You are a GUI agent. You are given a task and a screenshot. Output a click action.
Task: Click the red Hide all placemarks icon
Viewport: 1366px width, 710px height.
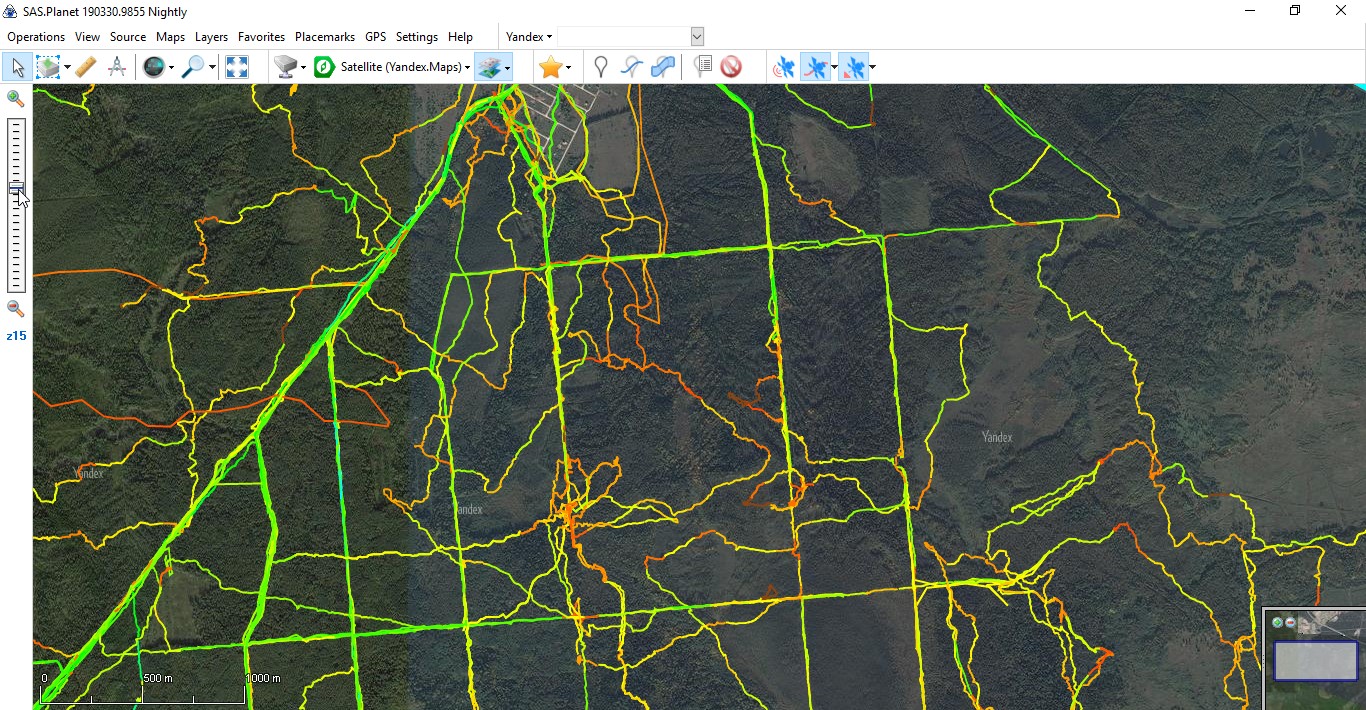pos(731,67)
